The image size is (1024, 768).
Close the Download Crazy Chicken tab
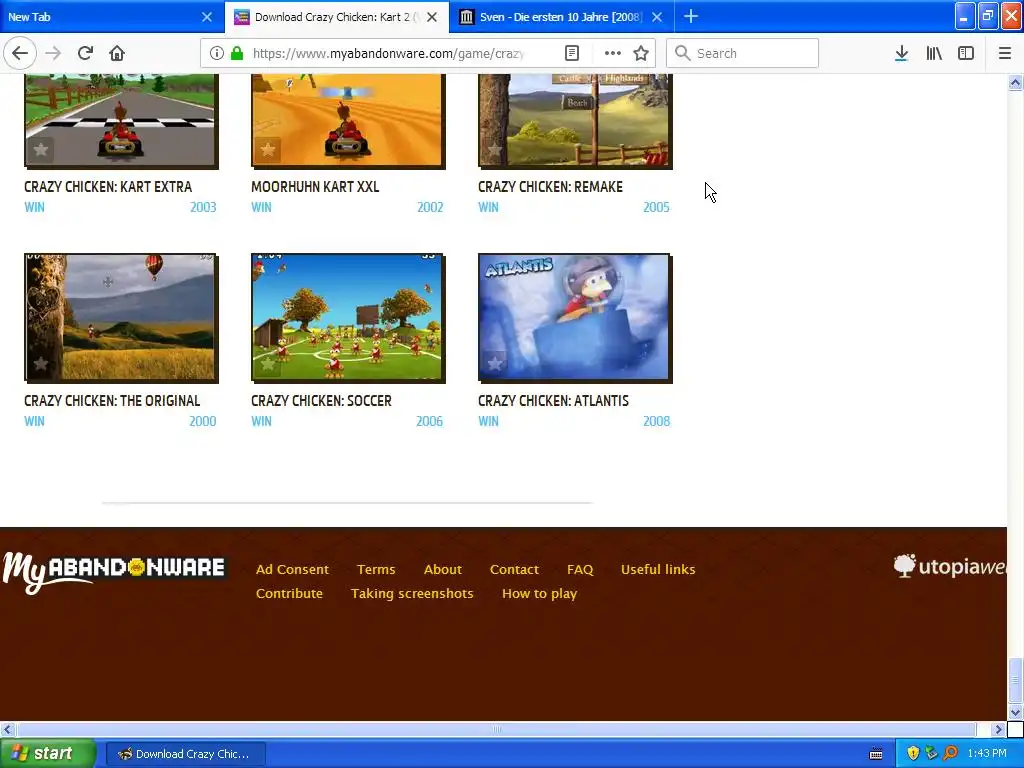tap(432, 17)
